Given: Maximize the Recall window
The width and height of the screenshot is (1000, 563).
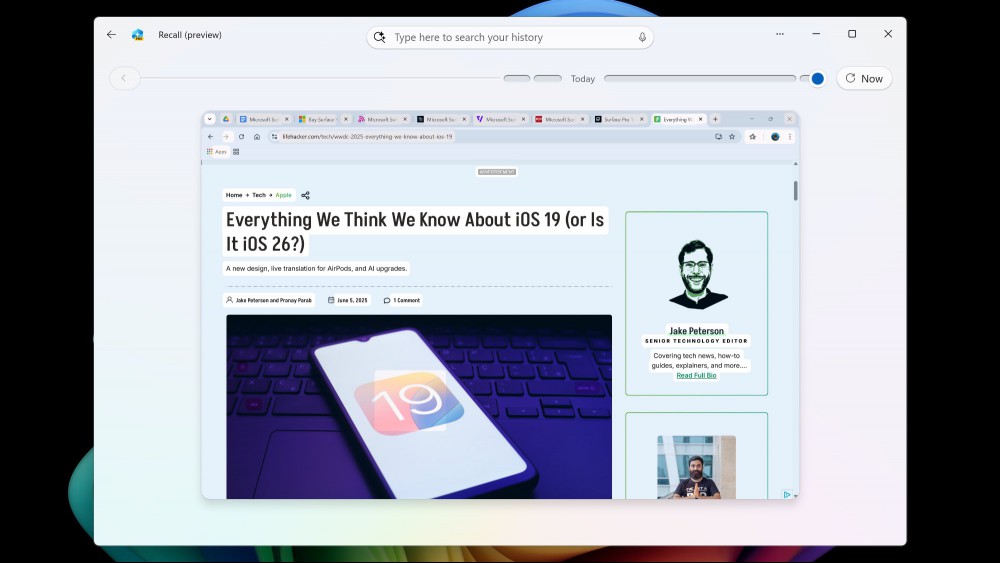Looking at the screenshot, I should [x=852, y=34].
